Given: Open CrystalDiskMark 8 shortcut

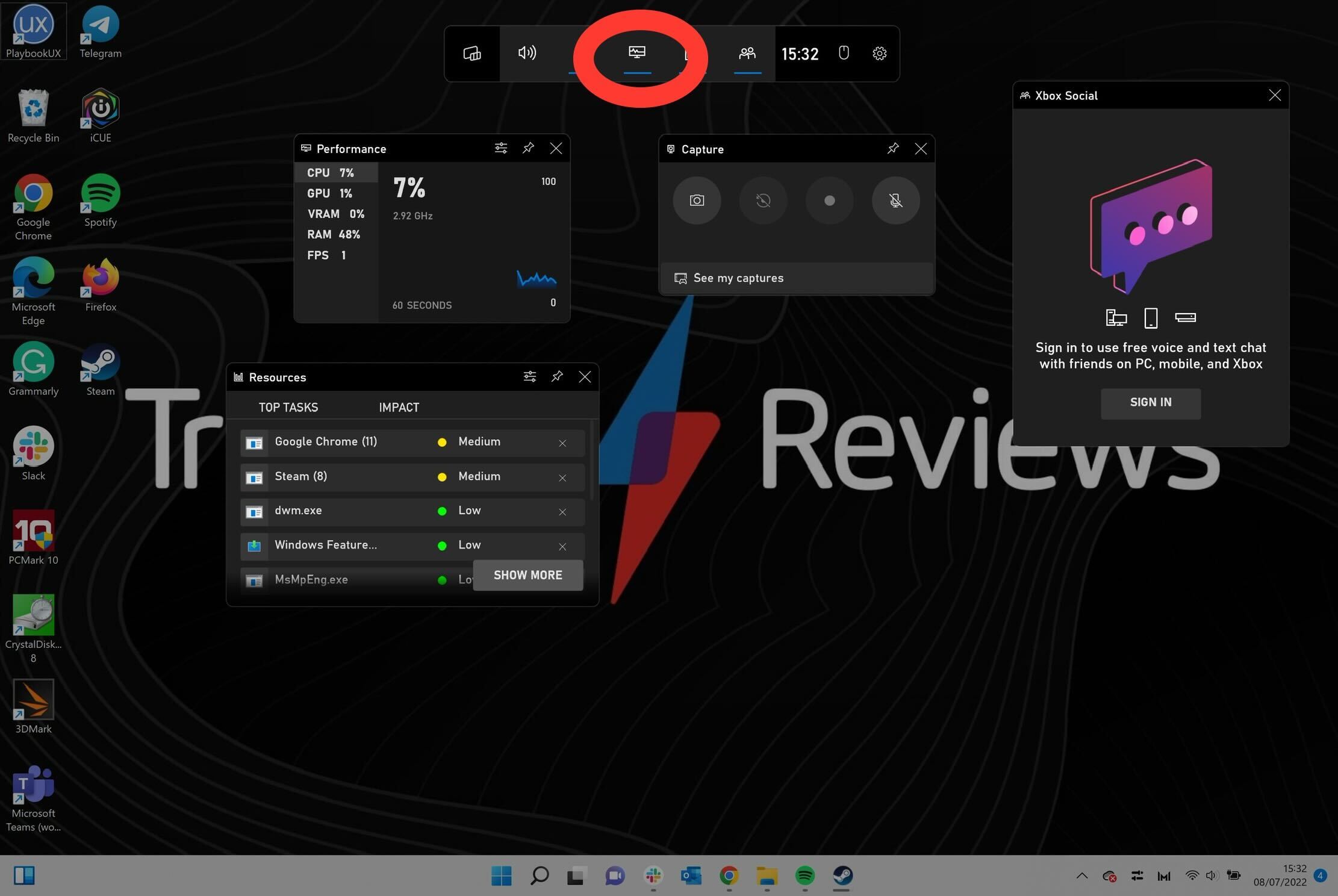Looking at the screenshot, I should pyautogui.click(x=33, y=629).
